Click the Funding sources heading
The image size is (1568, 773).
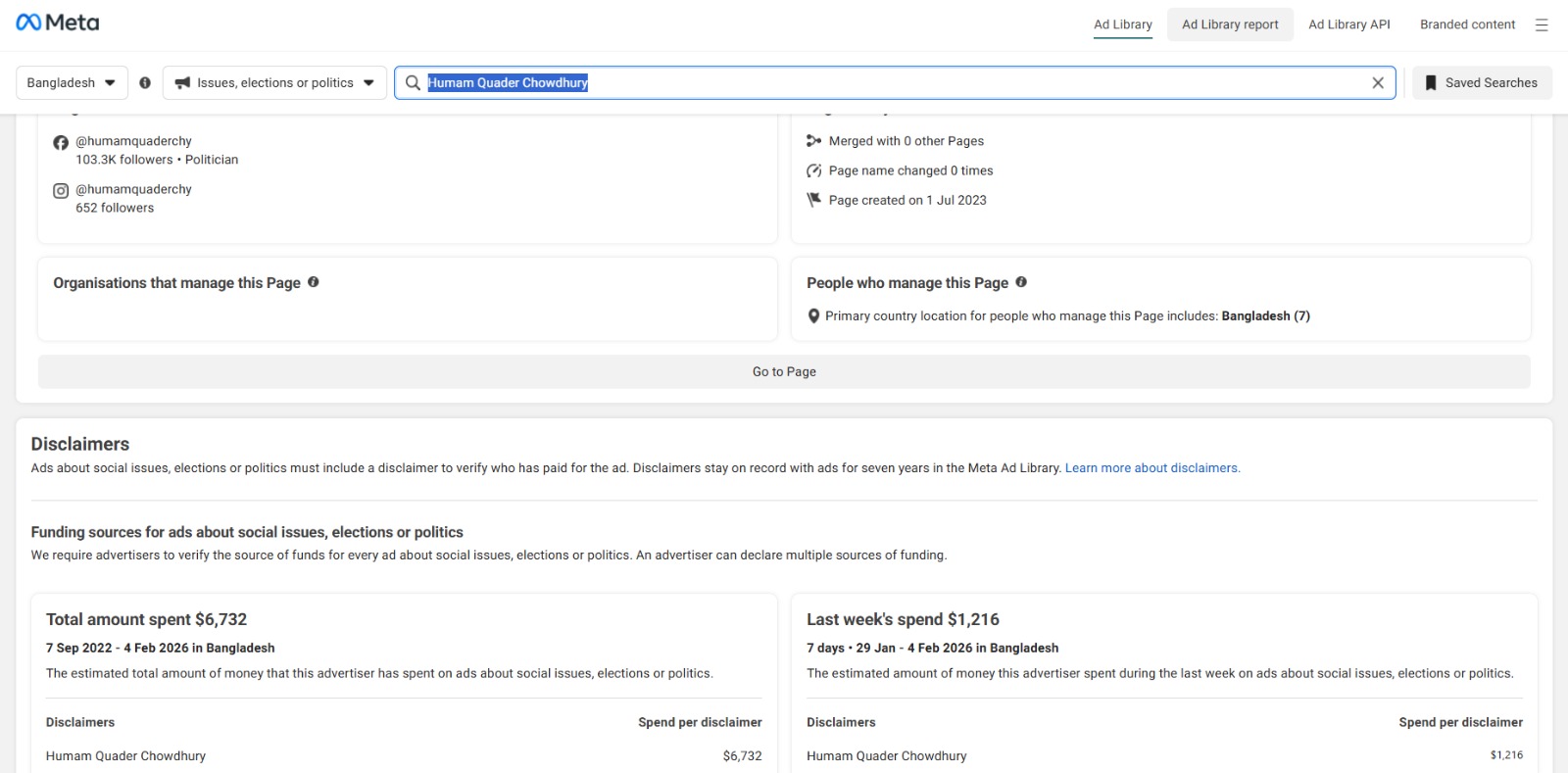(x=247, y=532)
